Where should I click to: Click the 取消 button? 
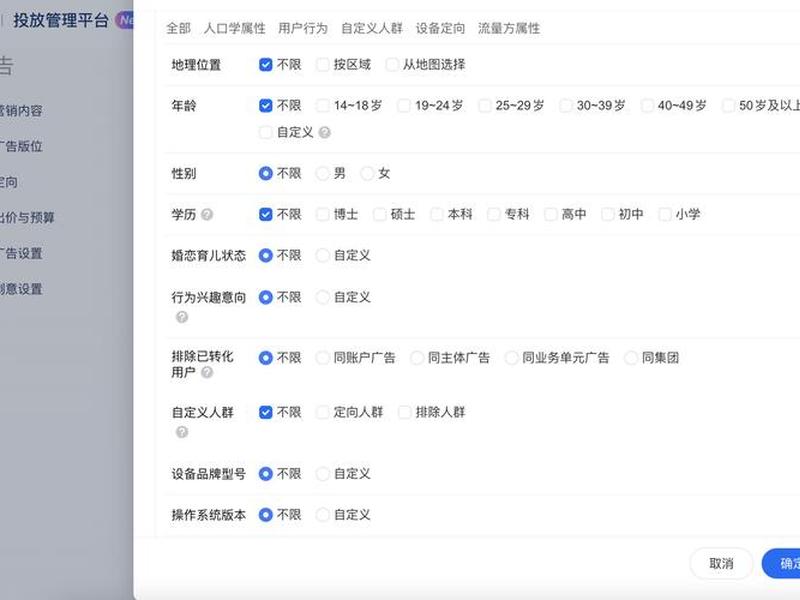pyautogui.click(x=721, y=564)
